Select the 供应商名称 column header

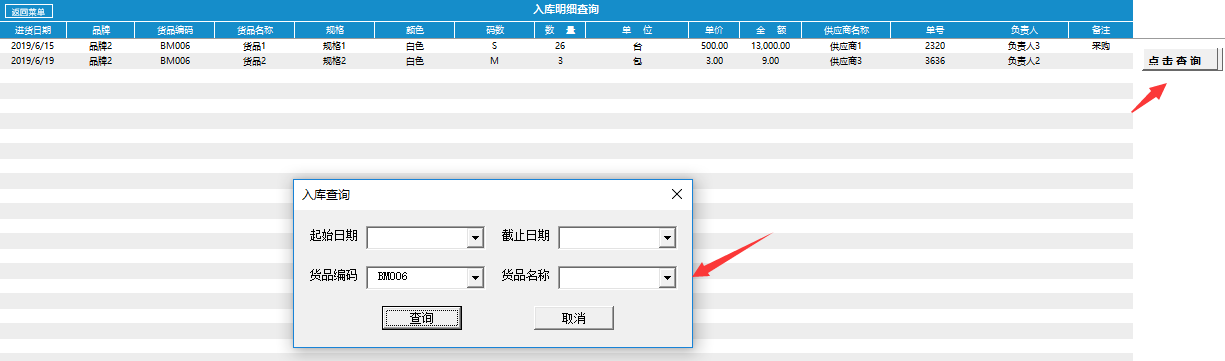[845, 30]
